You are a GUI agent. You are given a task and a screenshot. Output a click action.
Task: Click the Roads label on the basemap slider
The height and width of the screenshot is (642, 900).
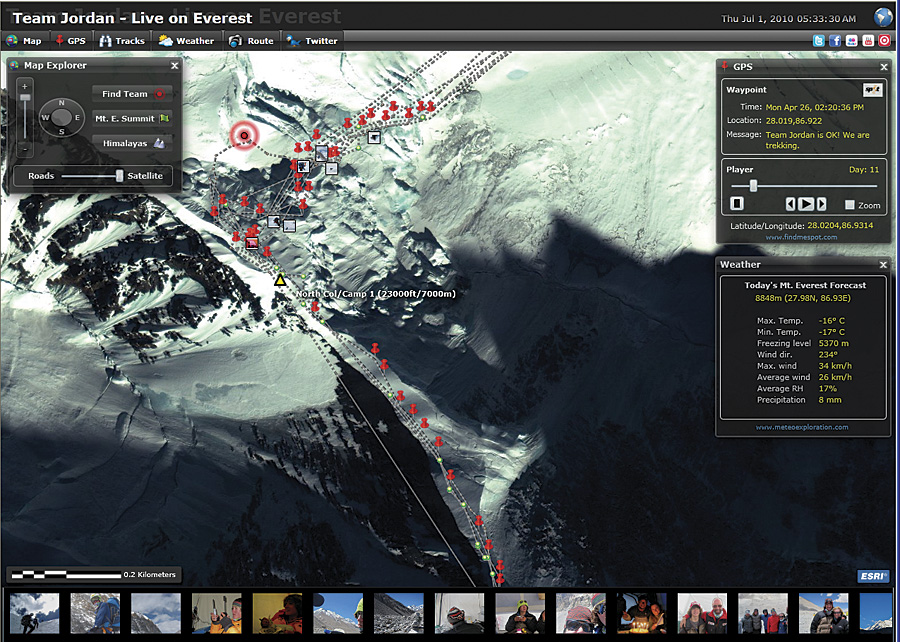(x=41, y=176)
